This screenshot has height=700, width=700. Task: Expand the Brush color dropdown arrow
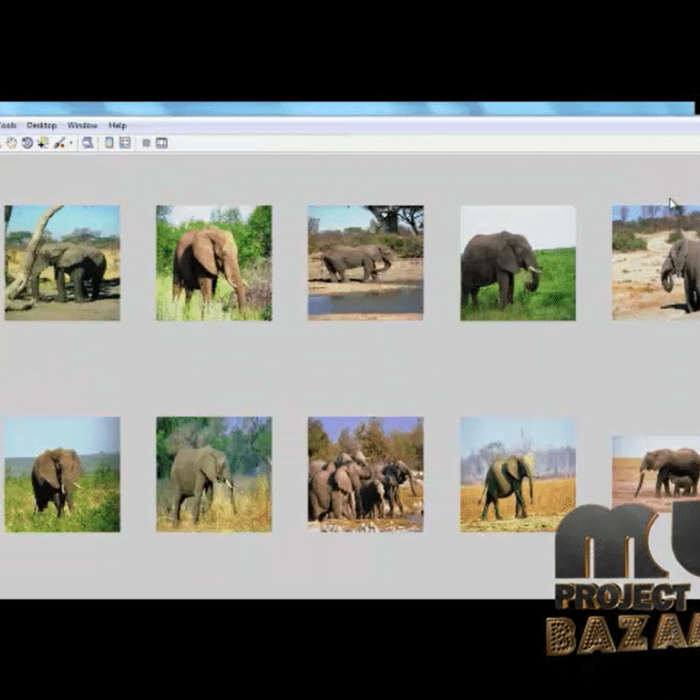[70, 143]
